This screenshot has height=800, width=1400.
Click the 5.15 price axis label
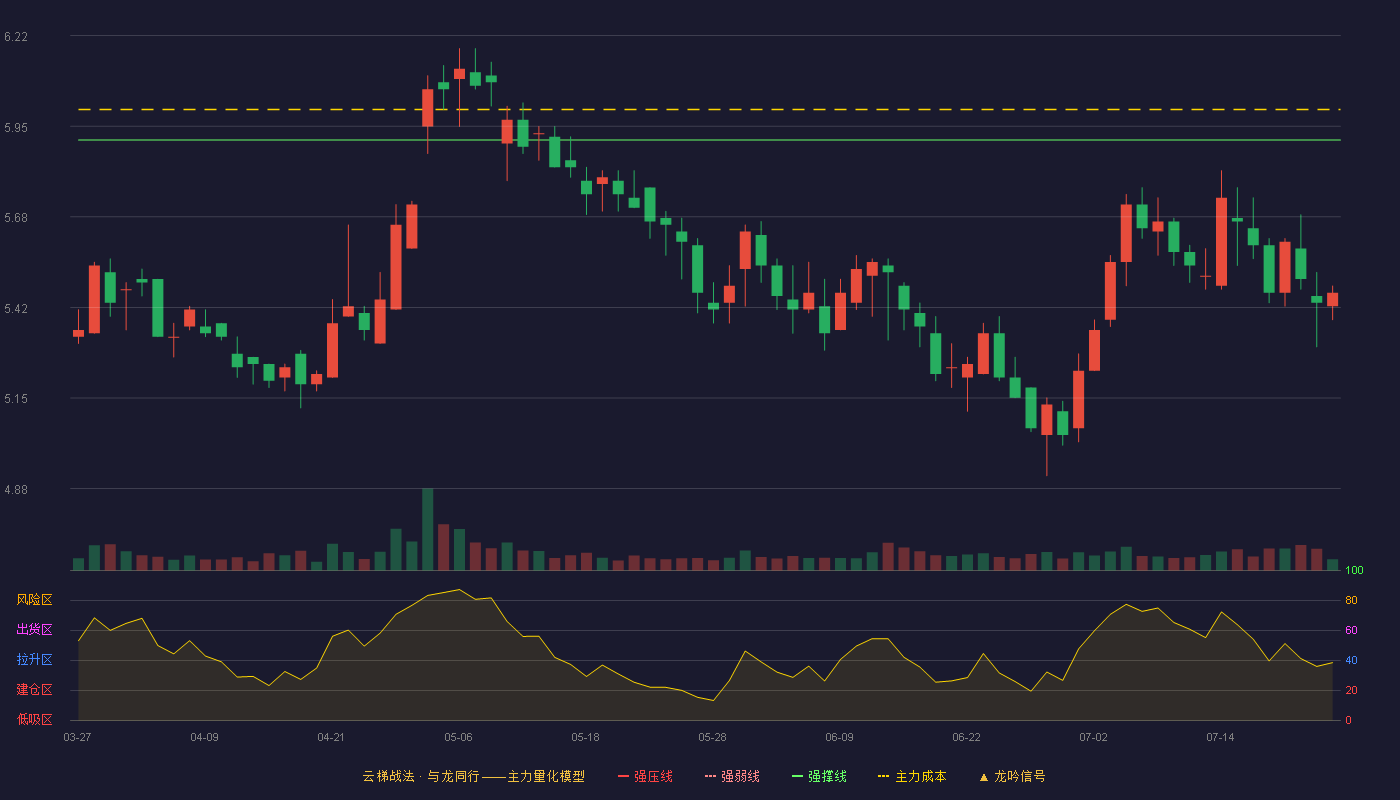[16, 399]
